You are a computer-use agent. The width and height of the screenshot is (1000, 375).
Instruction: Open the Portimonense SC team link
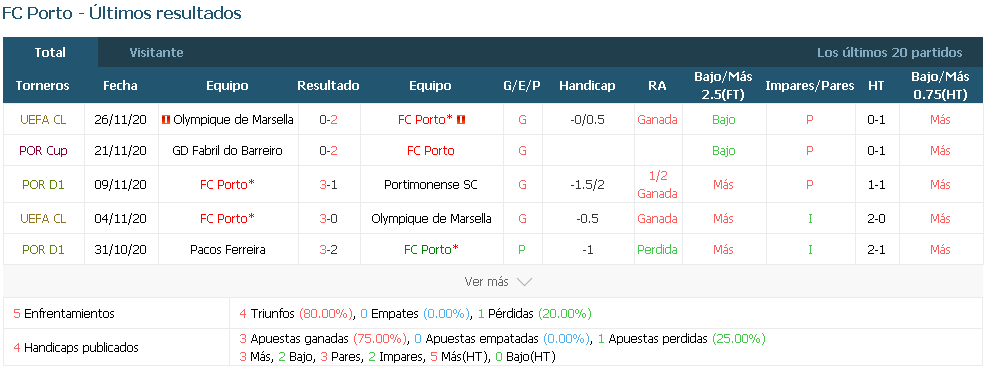click(x=430, y=185)
